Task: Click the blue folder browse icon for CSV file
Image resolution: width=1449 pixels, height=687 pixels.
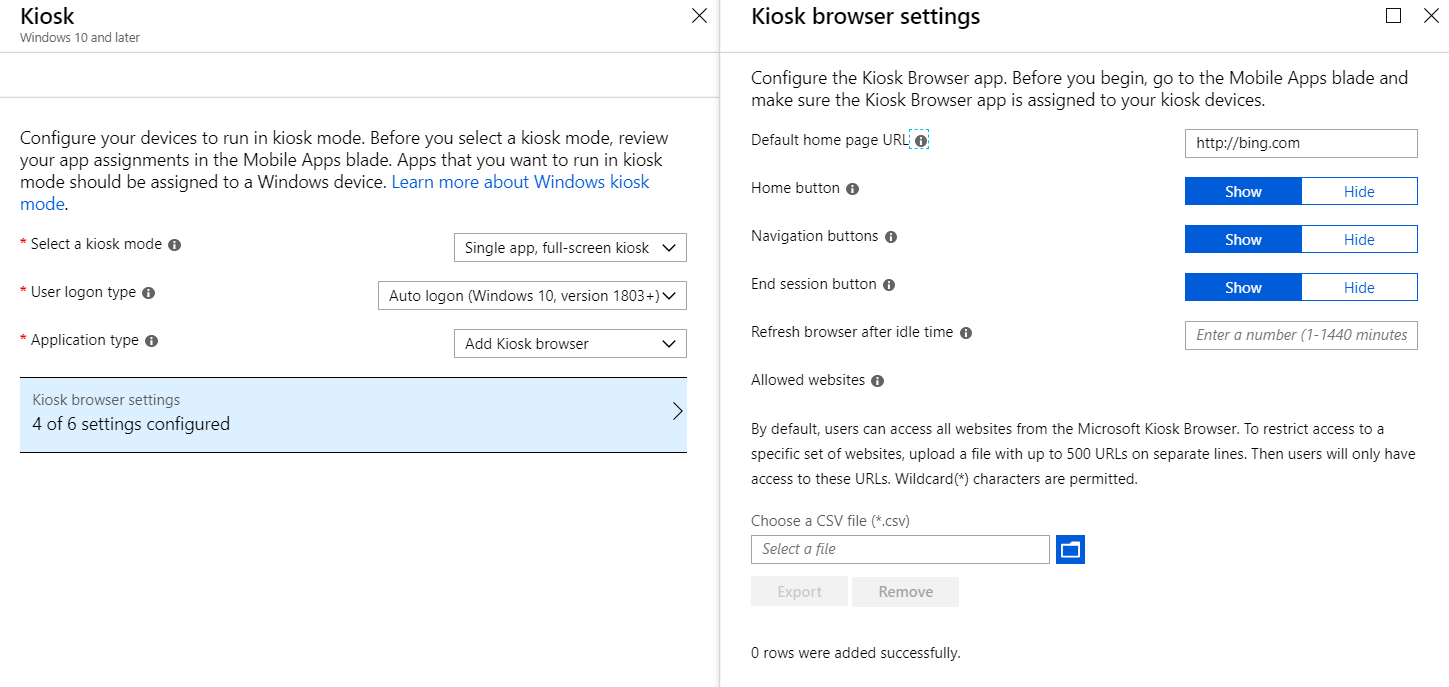Action: (x=1070, y=549)
